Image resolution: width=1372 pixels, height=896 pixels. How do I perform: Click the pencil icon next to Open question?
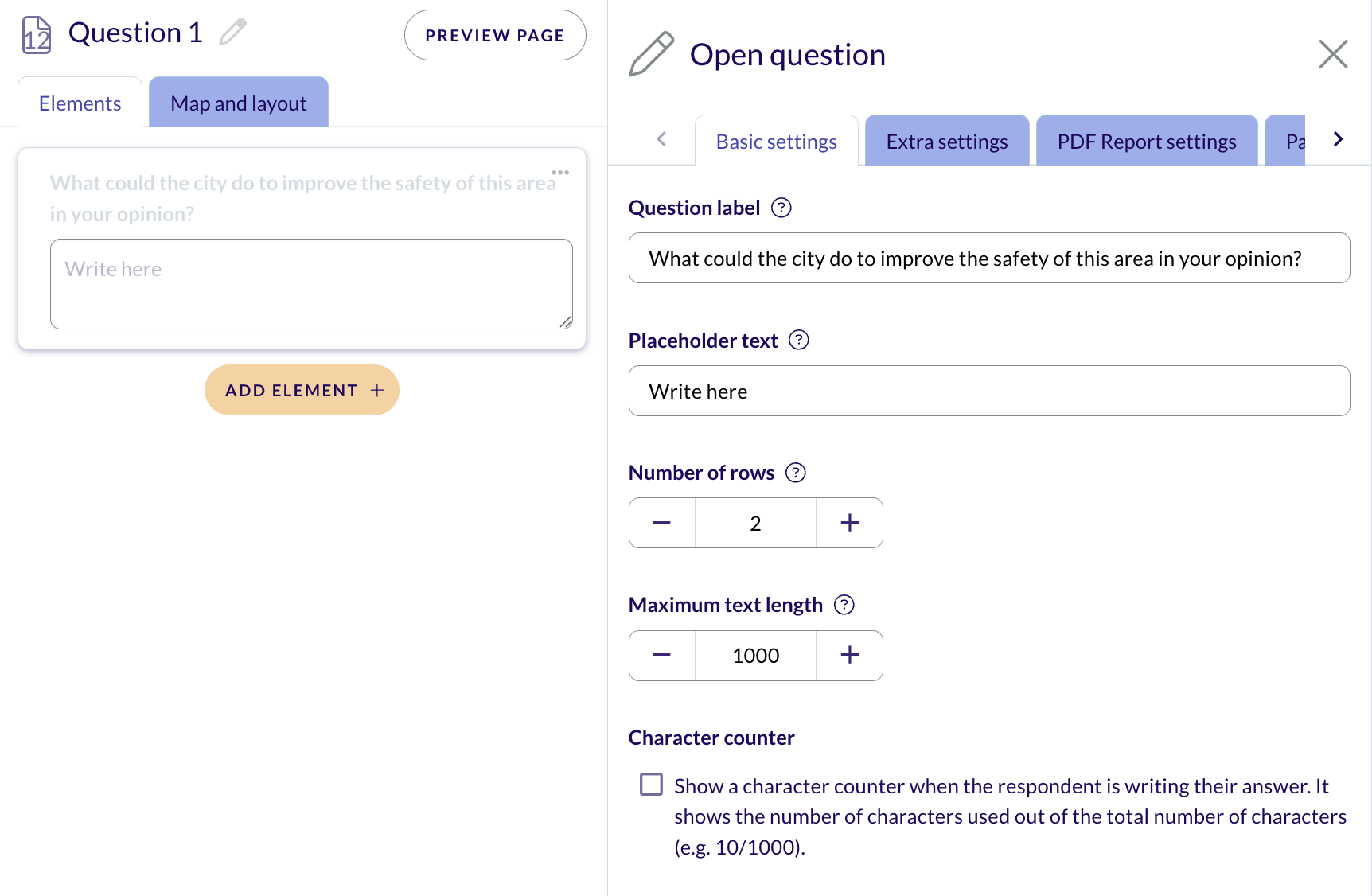pos(651,54)
